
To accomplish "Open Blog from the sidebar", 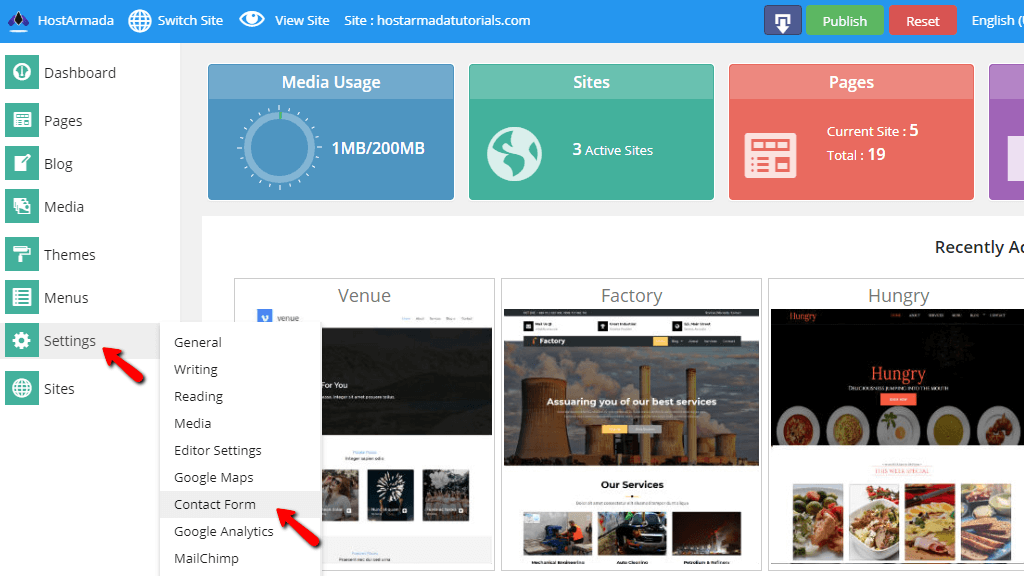I will (58, 164).
